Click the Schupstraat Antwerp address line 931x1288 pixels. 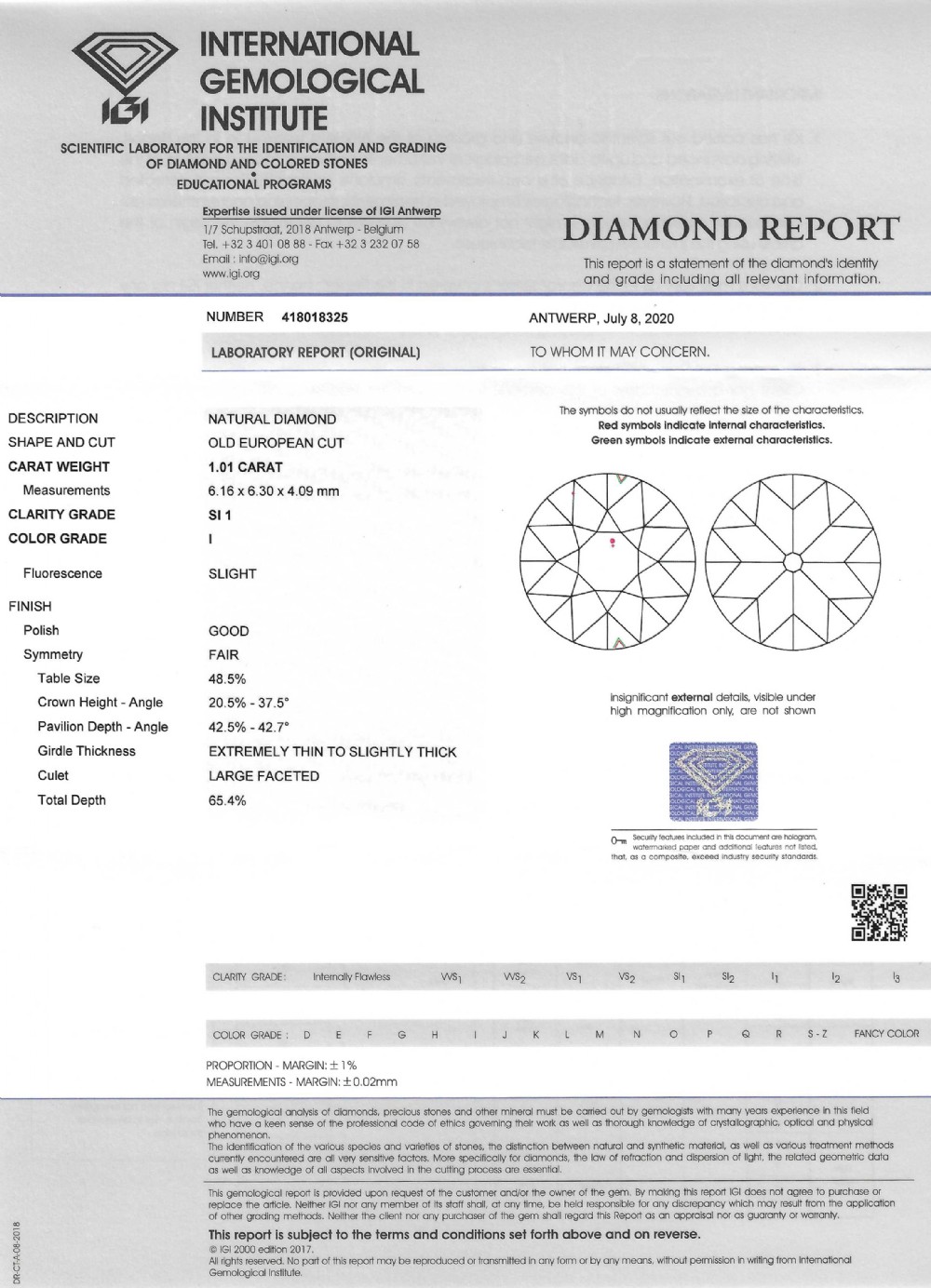[x=303, y=229]
